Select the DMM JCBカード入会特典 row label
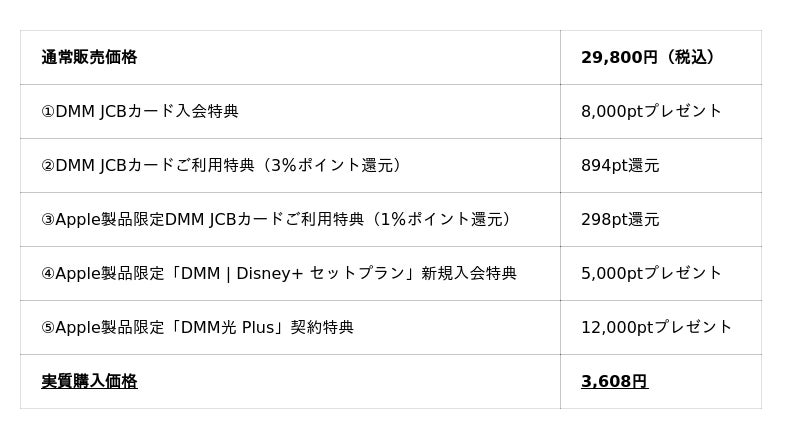This screenshot has width=800, height=439. coord(147,112)
